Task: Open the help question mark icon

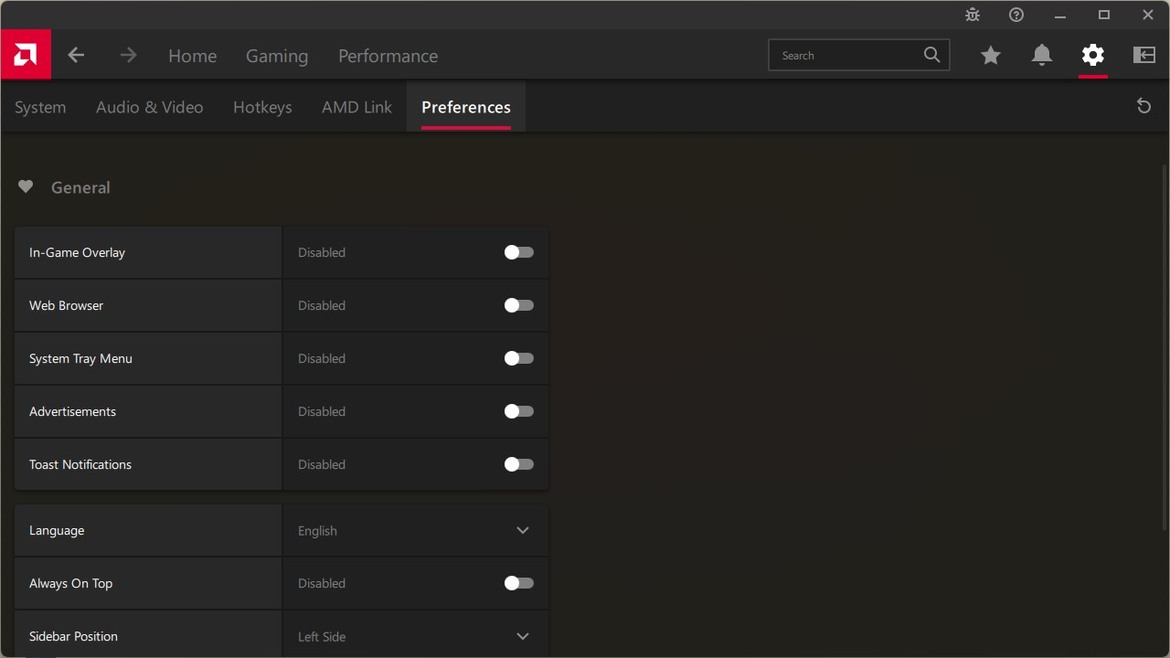Action: pos(1016,15)
